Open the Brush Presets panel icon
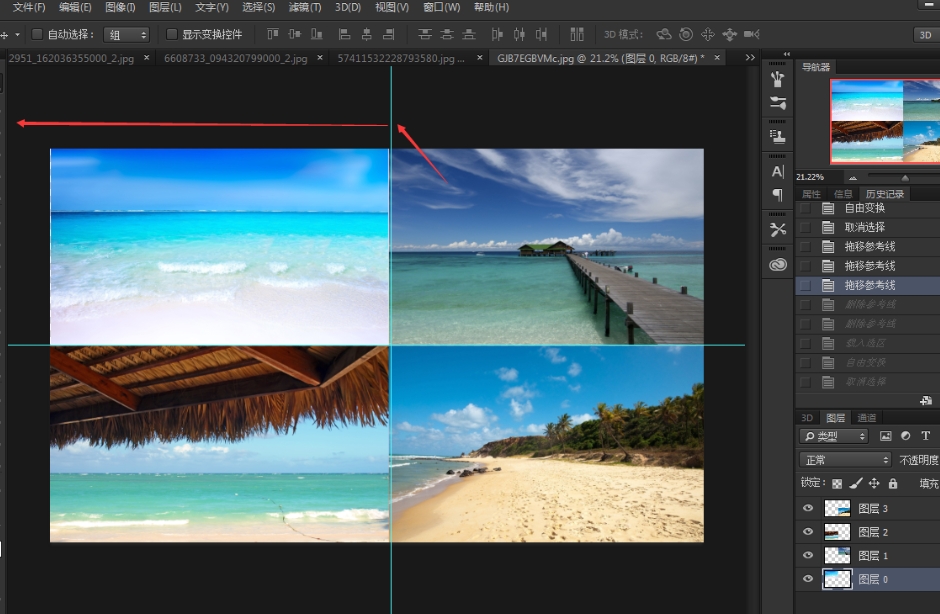940x614 pixels. pos(778,79)
